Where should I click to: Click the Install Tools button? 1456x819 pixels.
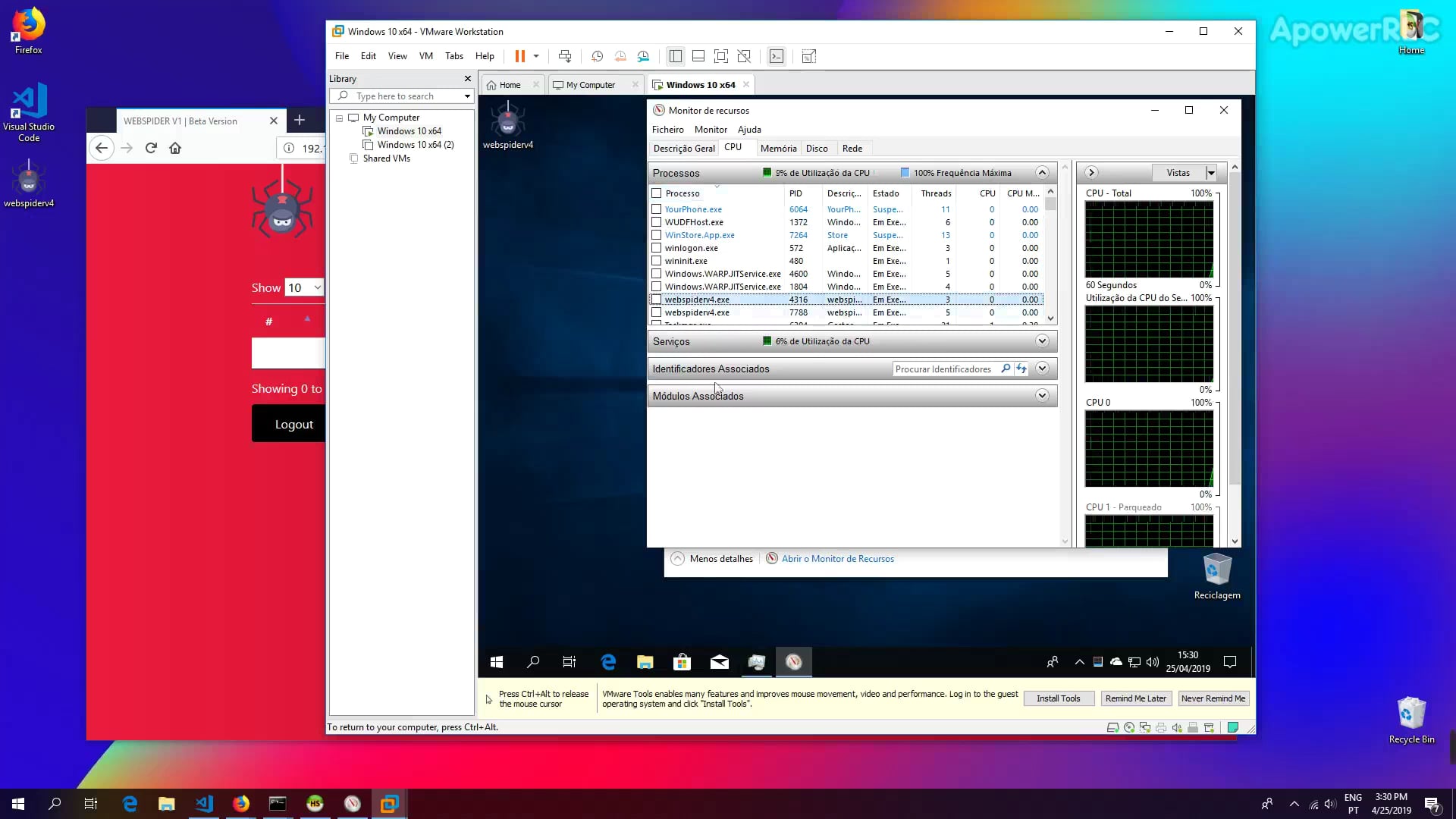pyautogui.click(x=1059, y=698)
